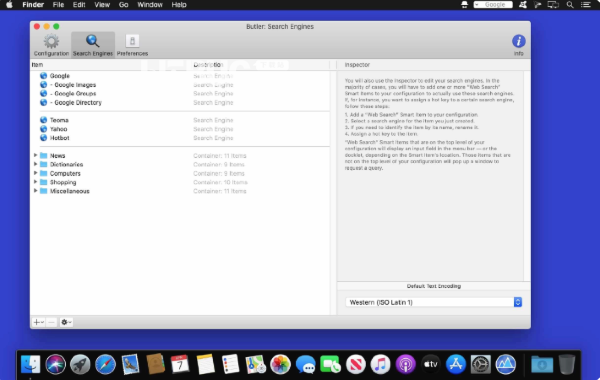Click the globe icon beside Teoma
The height and width of the screenshot is (380, 600).
coord(44,120)
